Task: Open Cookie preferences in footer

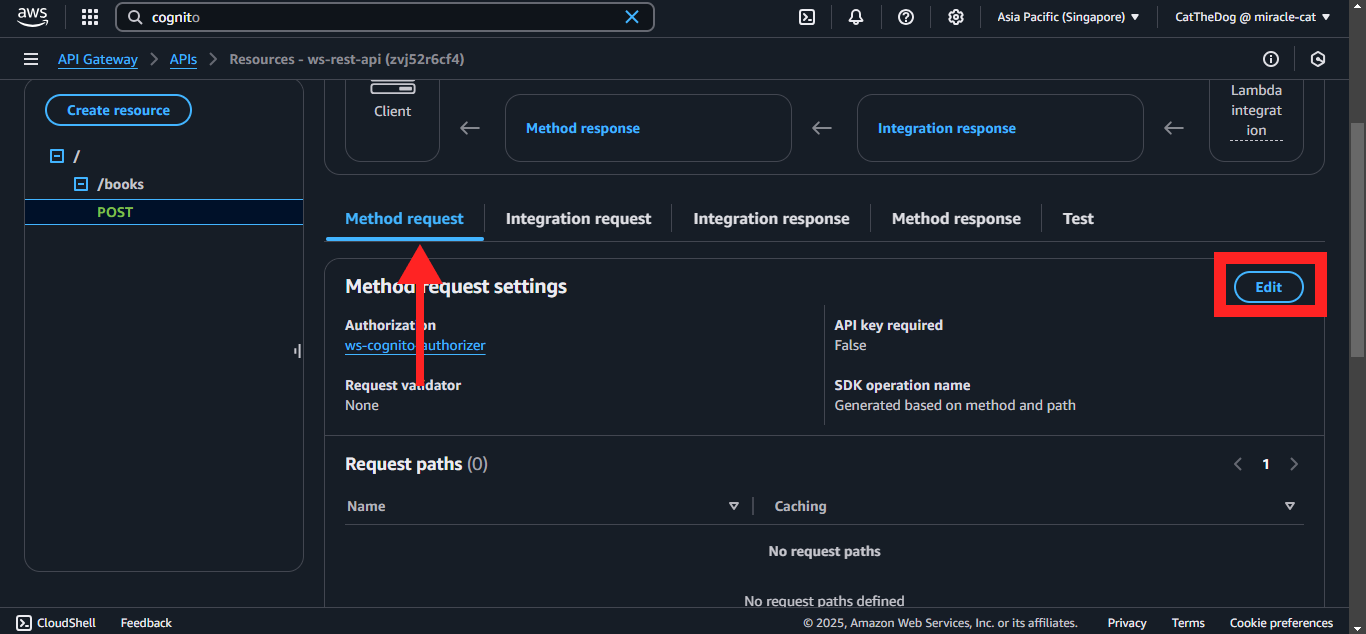Action: pos(1281,622)
